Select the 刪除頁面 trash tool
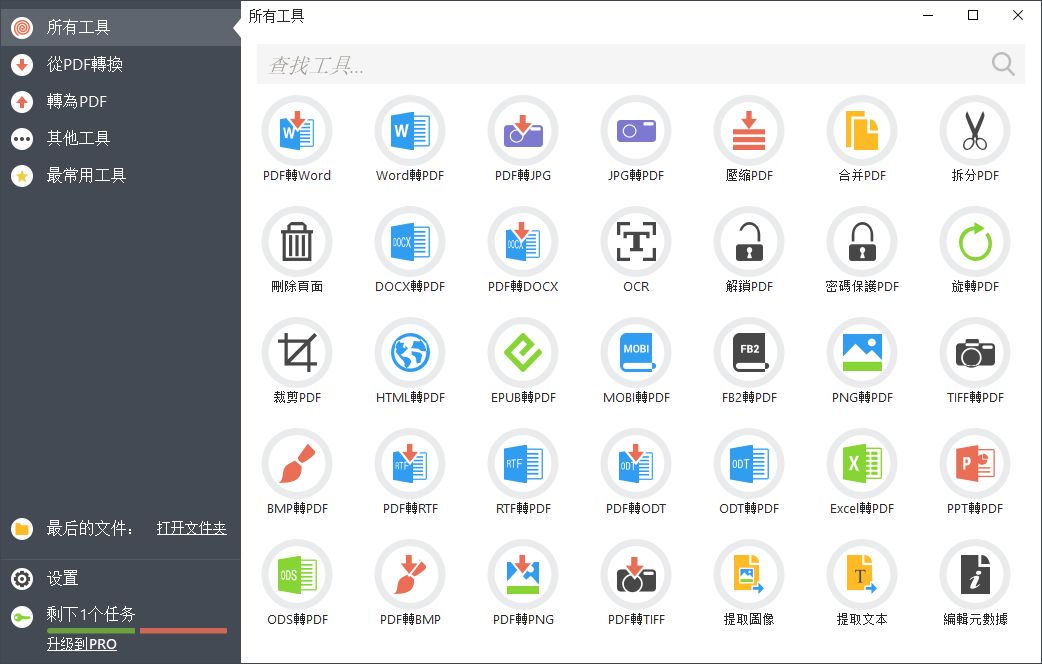Viewport: 1042px width, 664px height. coord(296,242)
